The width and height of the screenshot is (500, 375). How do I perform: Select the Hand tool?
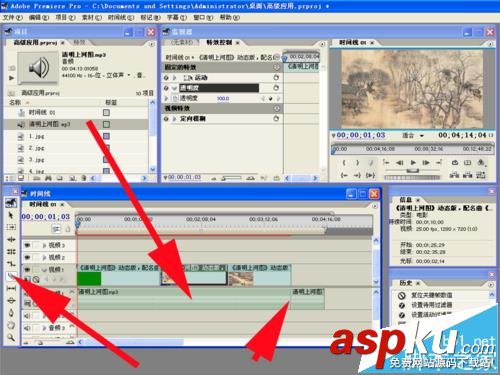tap(11, 325)
